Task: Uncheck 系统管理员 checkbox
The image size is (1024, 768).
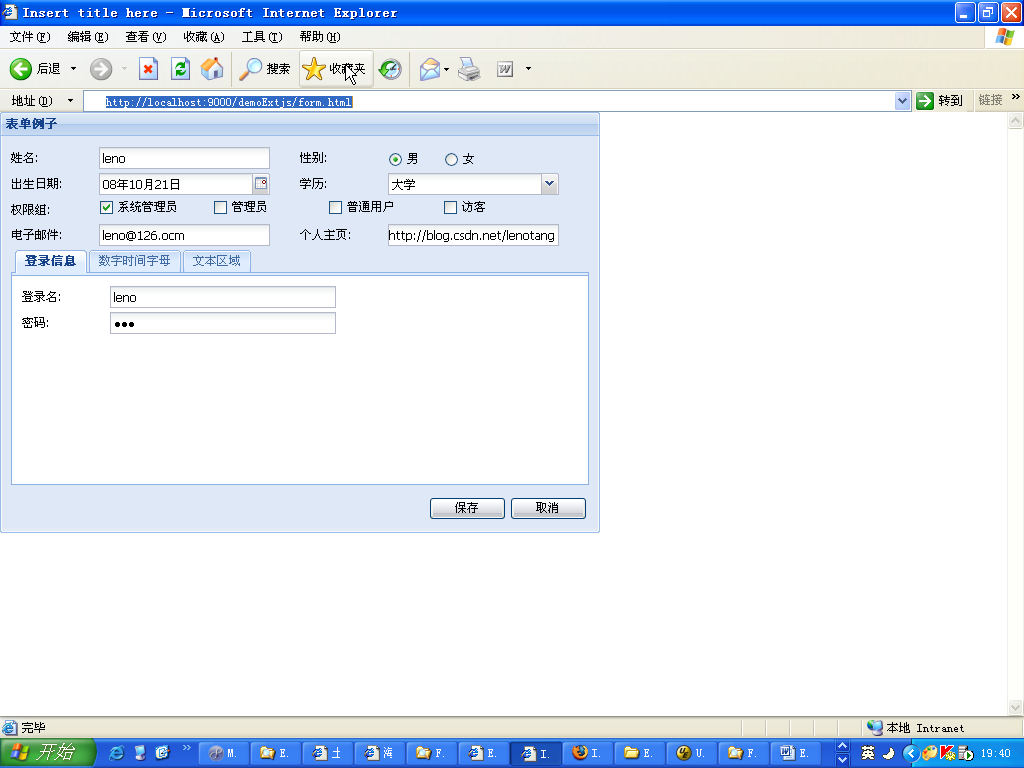Action: pyautogui.click(x=106, y=207)
